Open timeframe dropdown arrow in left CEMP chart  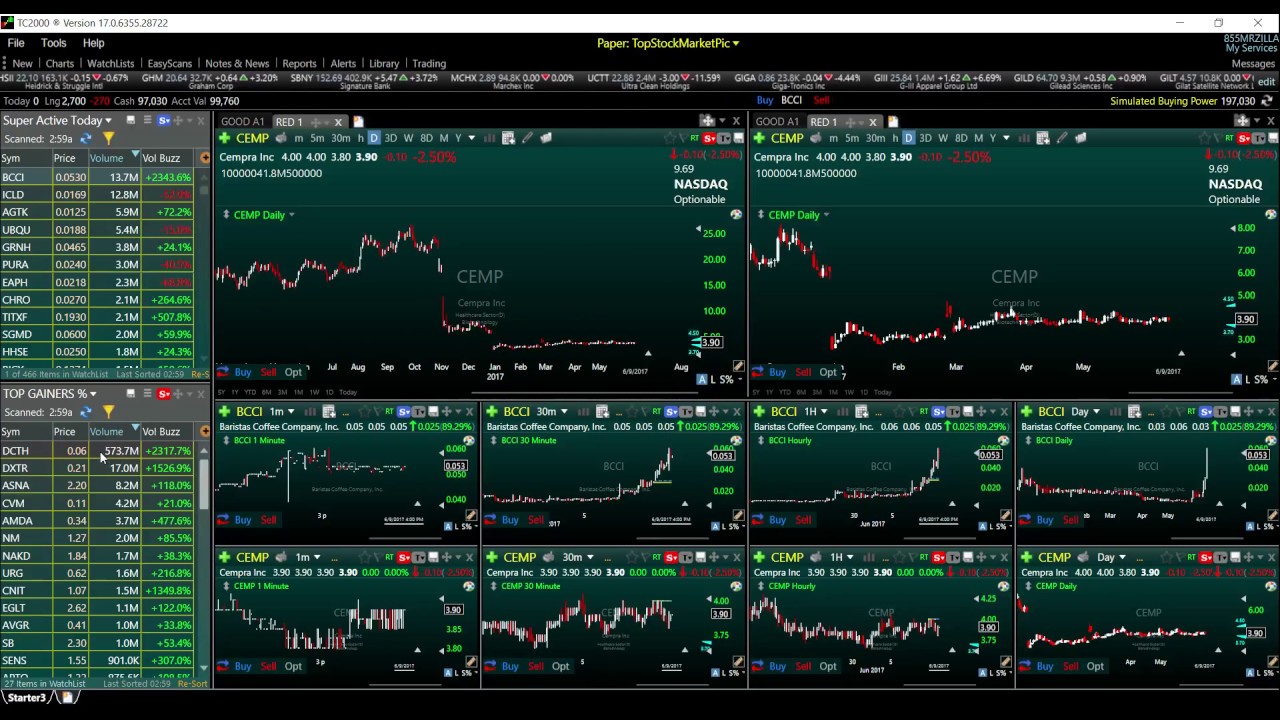coord(471,138)
